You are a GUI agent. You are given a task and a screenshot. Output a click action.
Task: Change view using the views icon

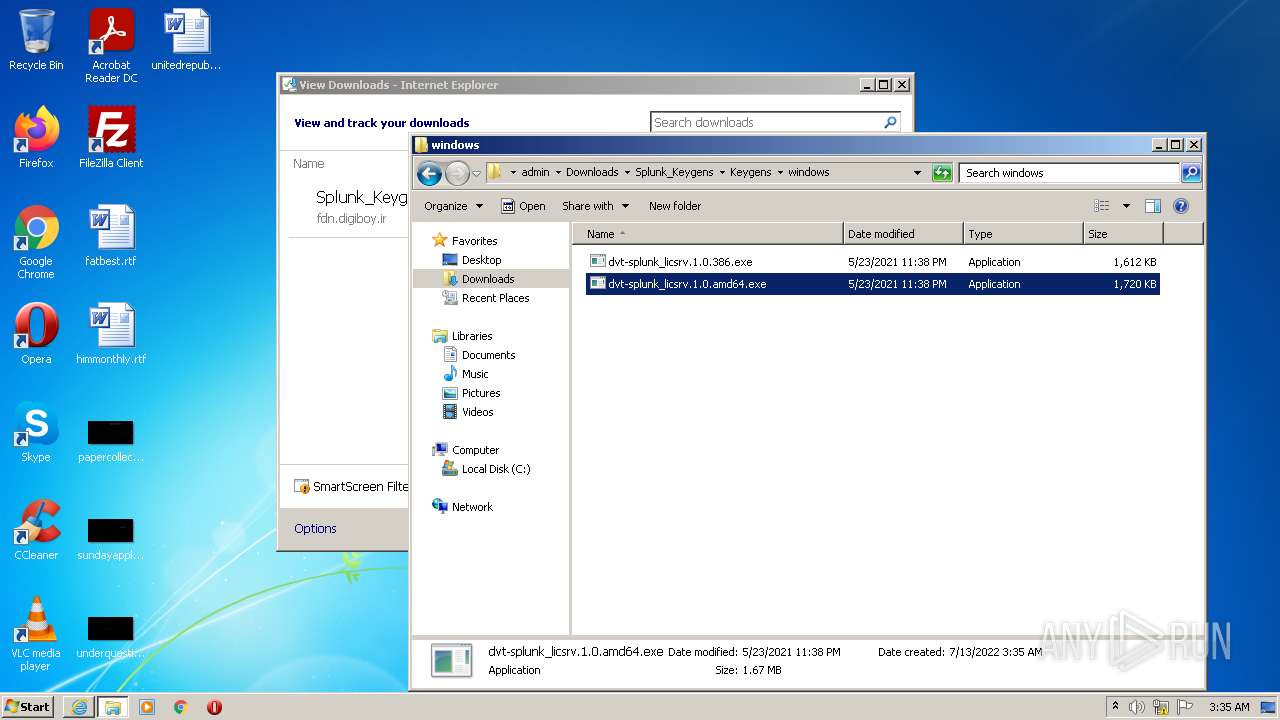point(1102,206)
